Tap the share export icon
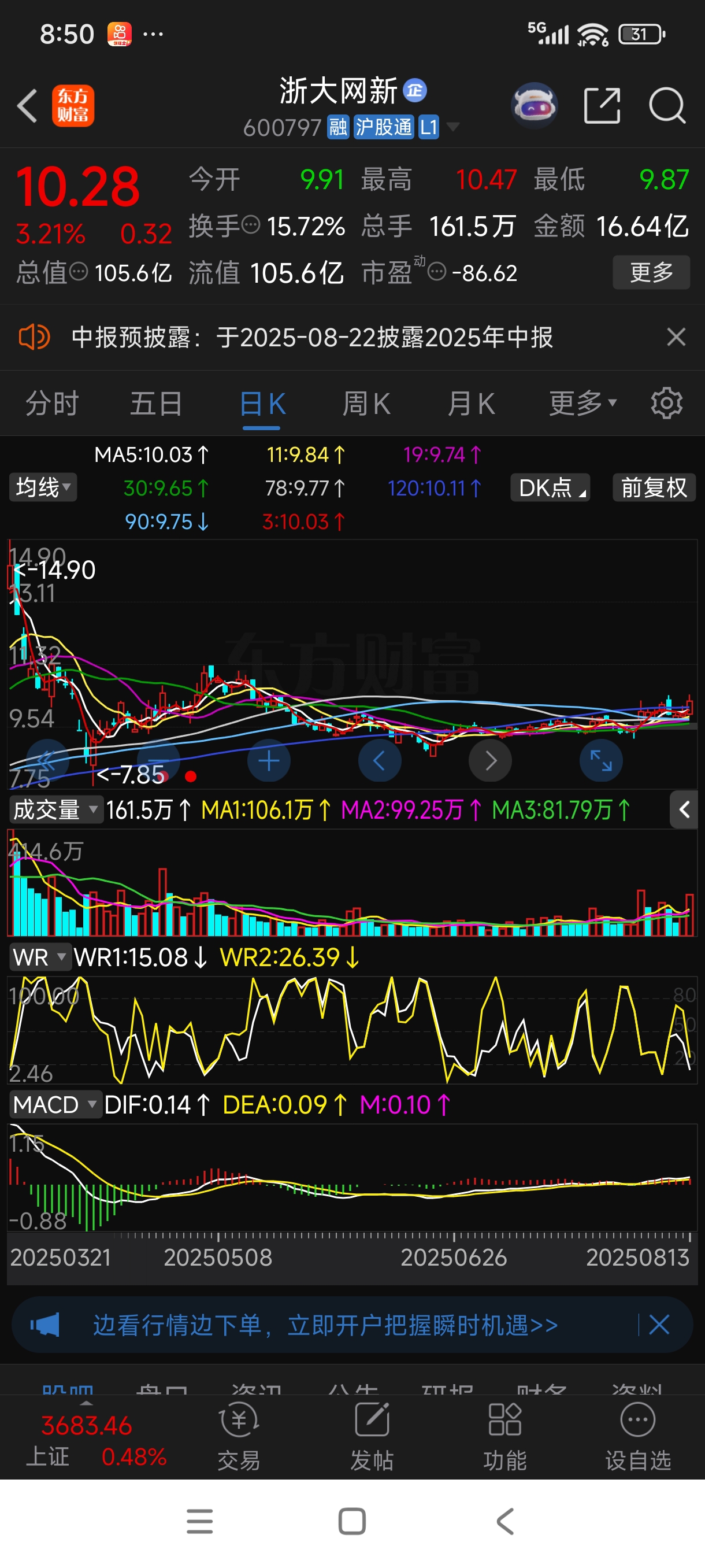This screenshot has height=1568, width=705. 602,106
